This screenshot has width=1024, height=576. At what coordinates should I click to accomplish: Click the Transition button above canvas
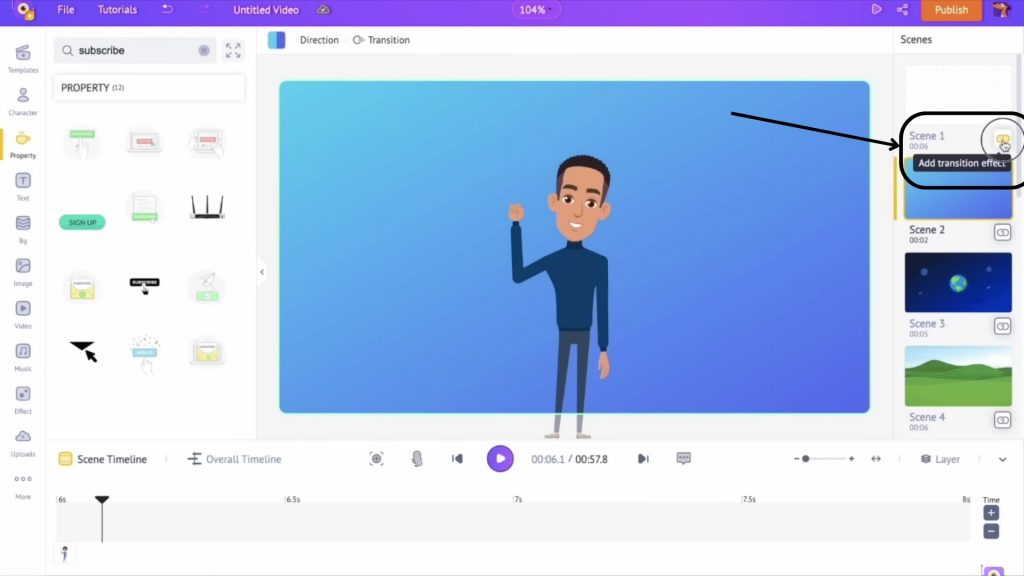click(x=382, y=40)
